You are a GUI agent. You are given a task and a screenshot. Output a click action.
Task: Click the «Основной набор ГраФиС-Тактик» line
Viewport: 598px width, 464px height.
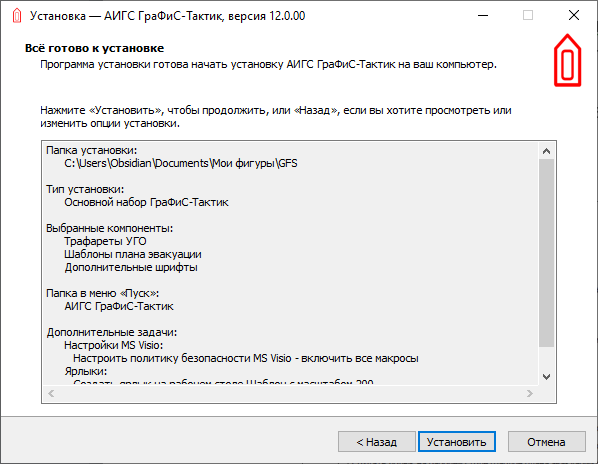[x=146, y=202]
